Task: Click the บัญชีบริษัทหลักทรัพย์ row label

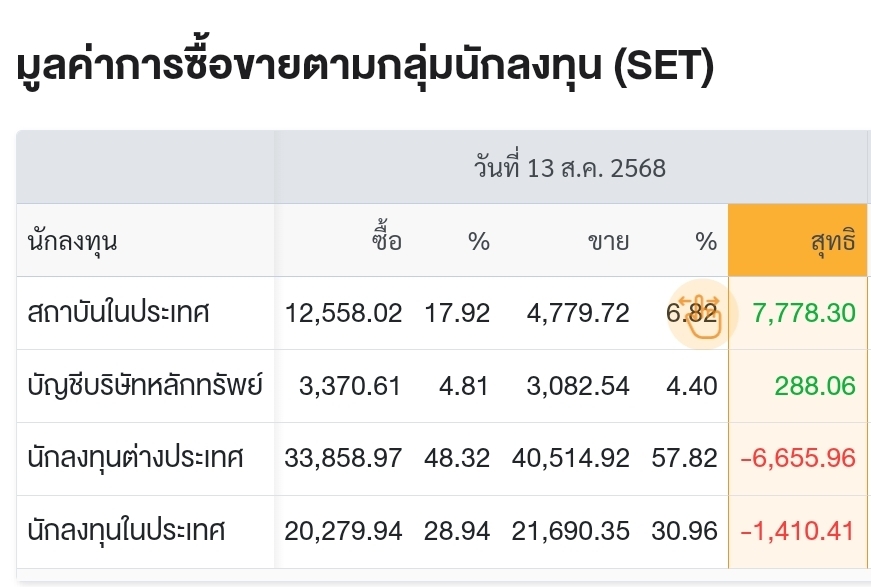Action: coord(144,384)
